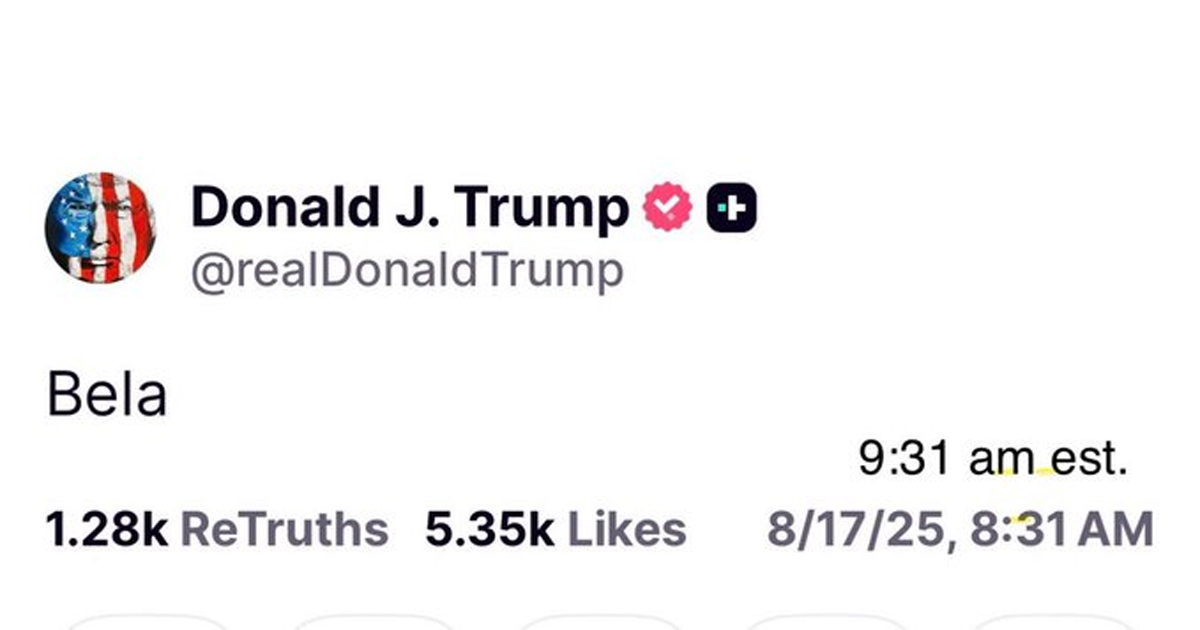Select the post text "Bela"

[x=106, y=397]
